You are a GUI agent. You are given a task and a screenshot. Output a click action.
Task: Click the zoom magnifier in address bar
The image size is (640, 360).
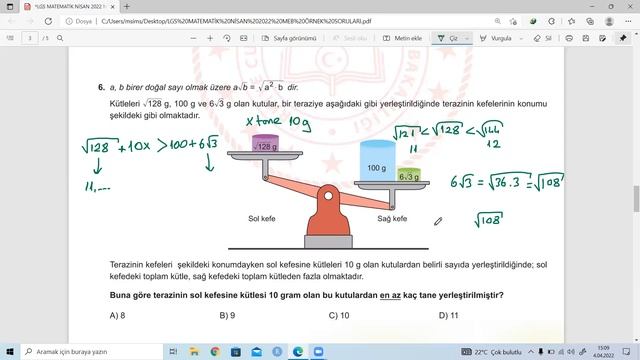pyautogui.click(x=498, y=21)
